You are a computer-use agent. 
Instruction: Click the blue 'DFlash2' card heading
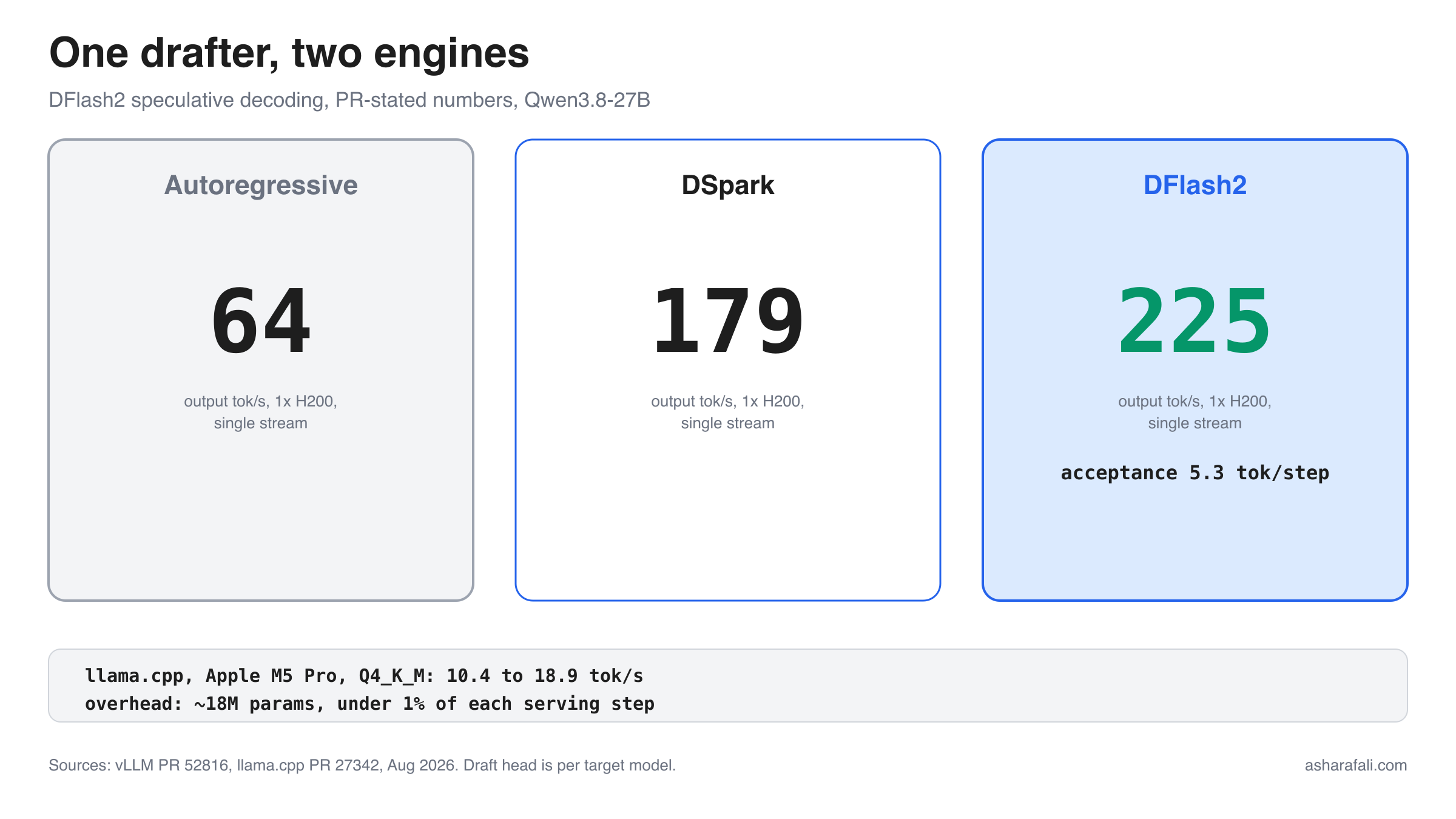click(1195, 185)
